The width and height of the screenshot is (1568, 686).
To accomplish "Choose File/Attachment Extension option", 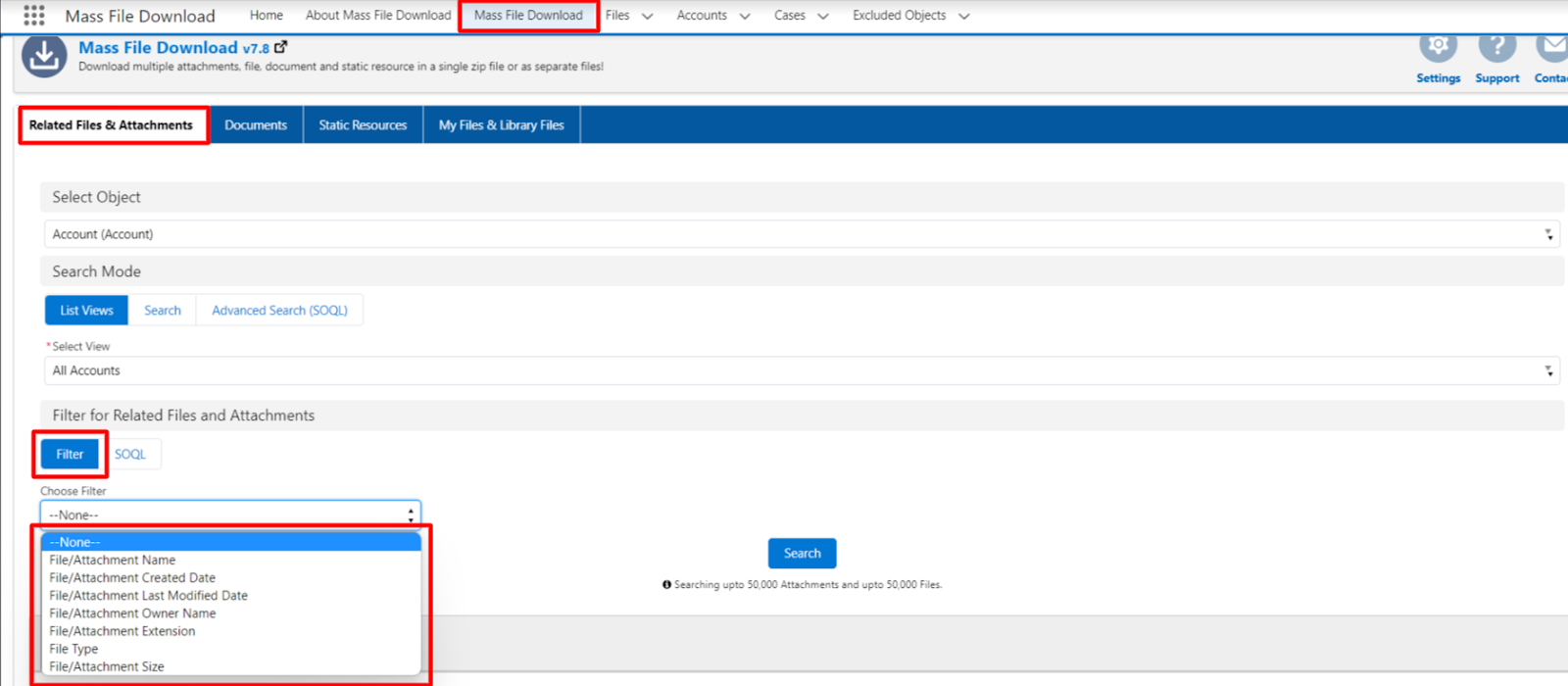I will [230, 631].
